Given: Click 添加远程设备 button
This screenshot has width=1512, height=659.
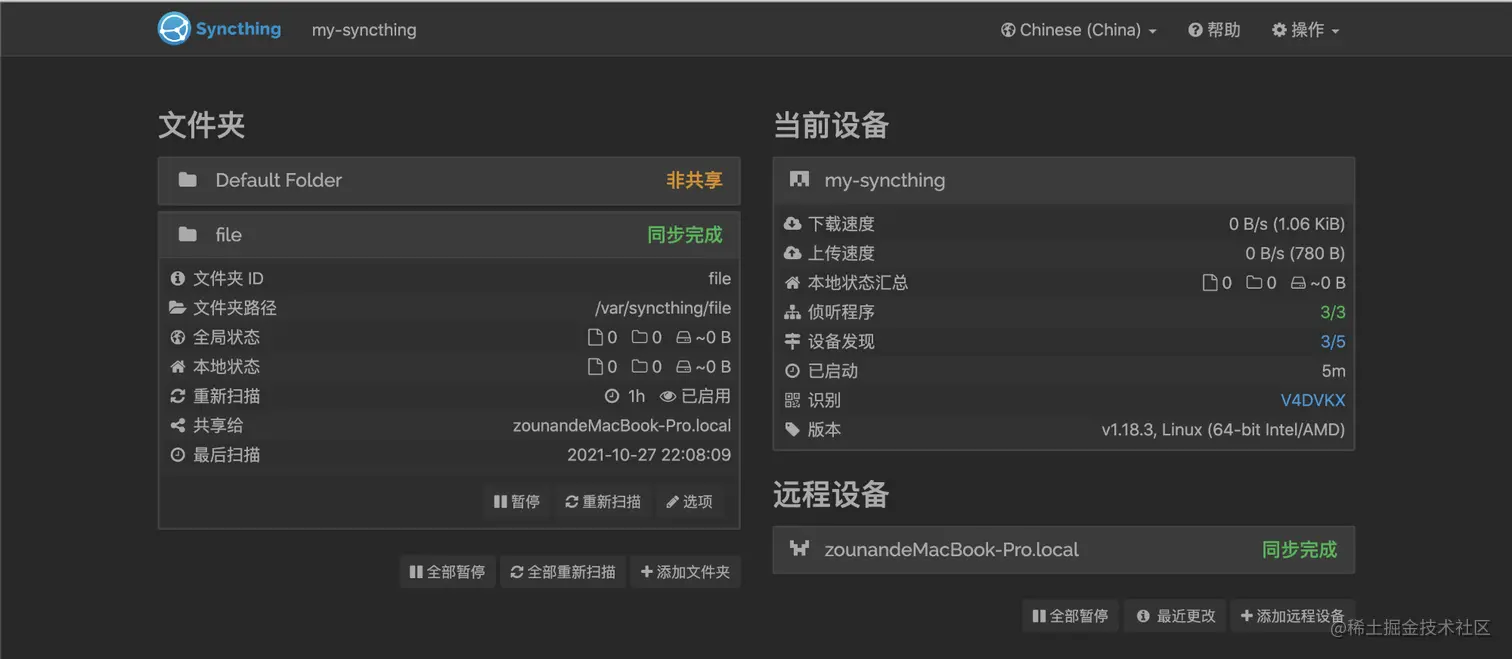Looking at the screenshot, I should pyautogui.click(x=1292, y=616).
